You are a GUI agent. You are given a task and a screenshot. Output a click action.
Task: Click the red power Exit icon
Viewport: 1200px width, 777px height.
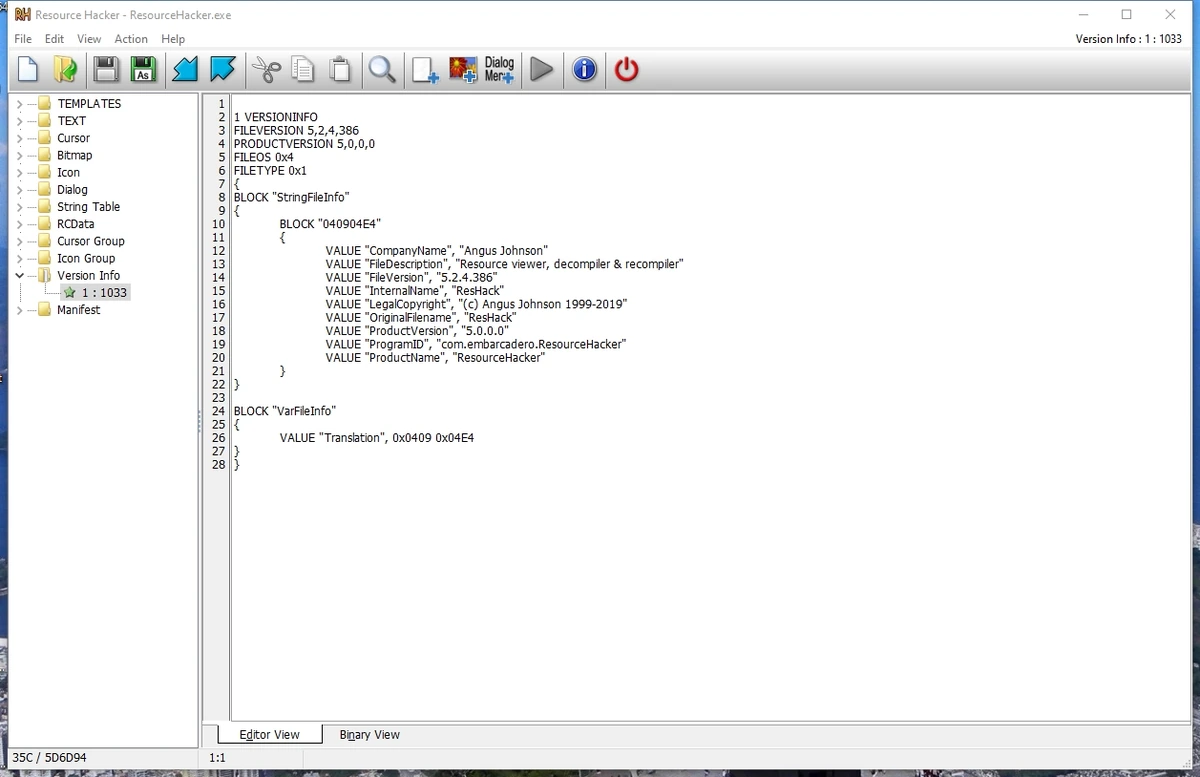tap(626, 69)
